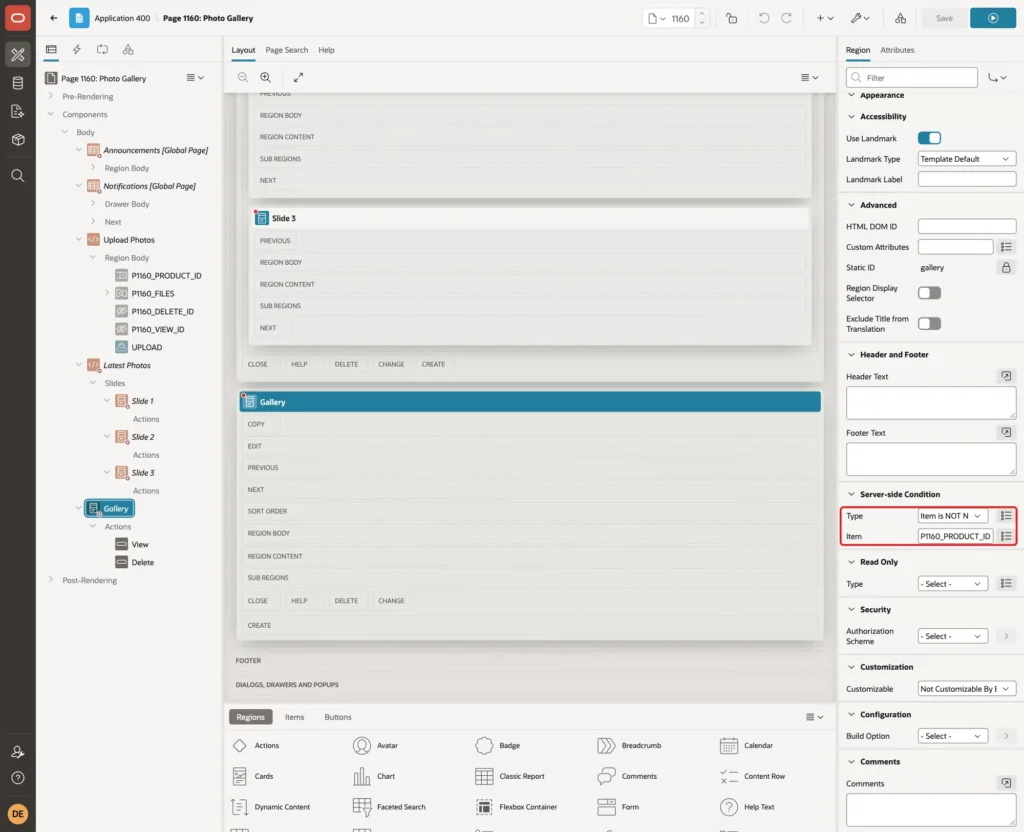Open the Header Text code editor icon
This screenshot has width=1024, height=832.
pyautogui.click(x=1006, y=376)
